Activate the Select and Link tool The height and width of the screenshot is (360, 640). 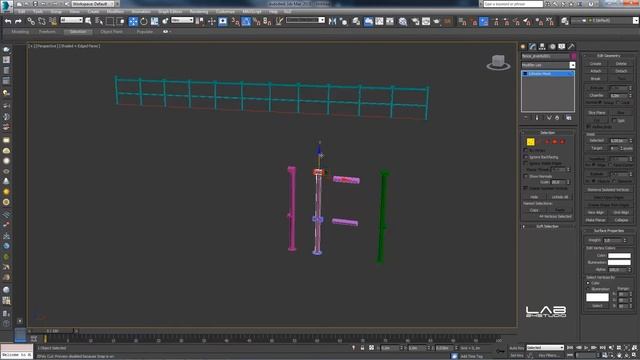click(x=31, y=21)
